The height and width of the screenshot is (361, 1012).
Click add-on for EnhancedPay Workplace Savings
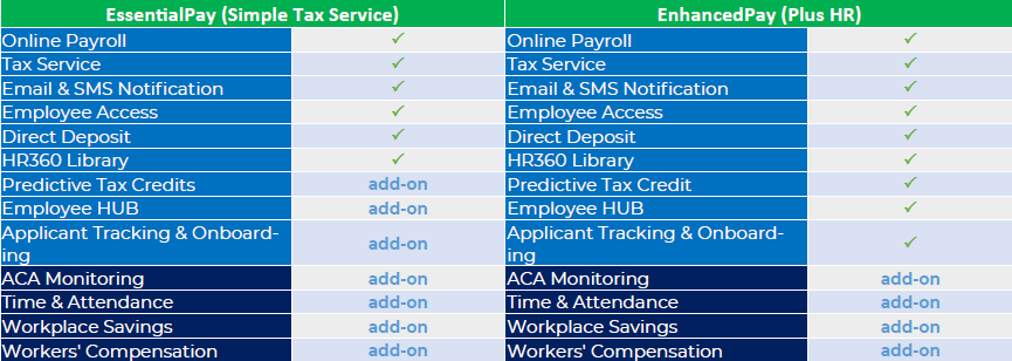pyautogui.click(x=910, y=327)
